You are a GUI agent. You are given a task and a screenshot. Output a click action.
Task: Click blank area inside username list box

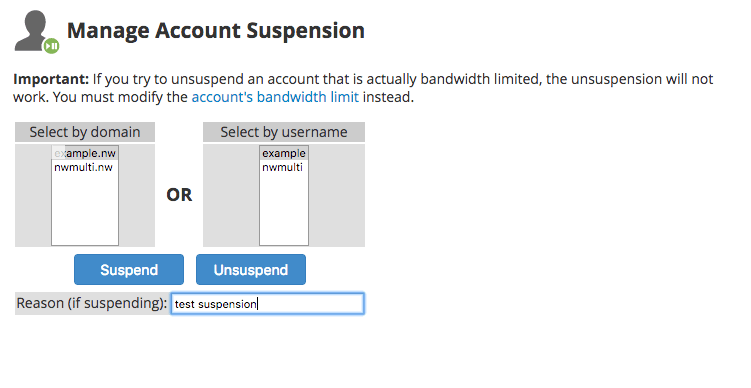coord(284,209)
